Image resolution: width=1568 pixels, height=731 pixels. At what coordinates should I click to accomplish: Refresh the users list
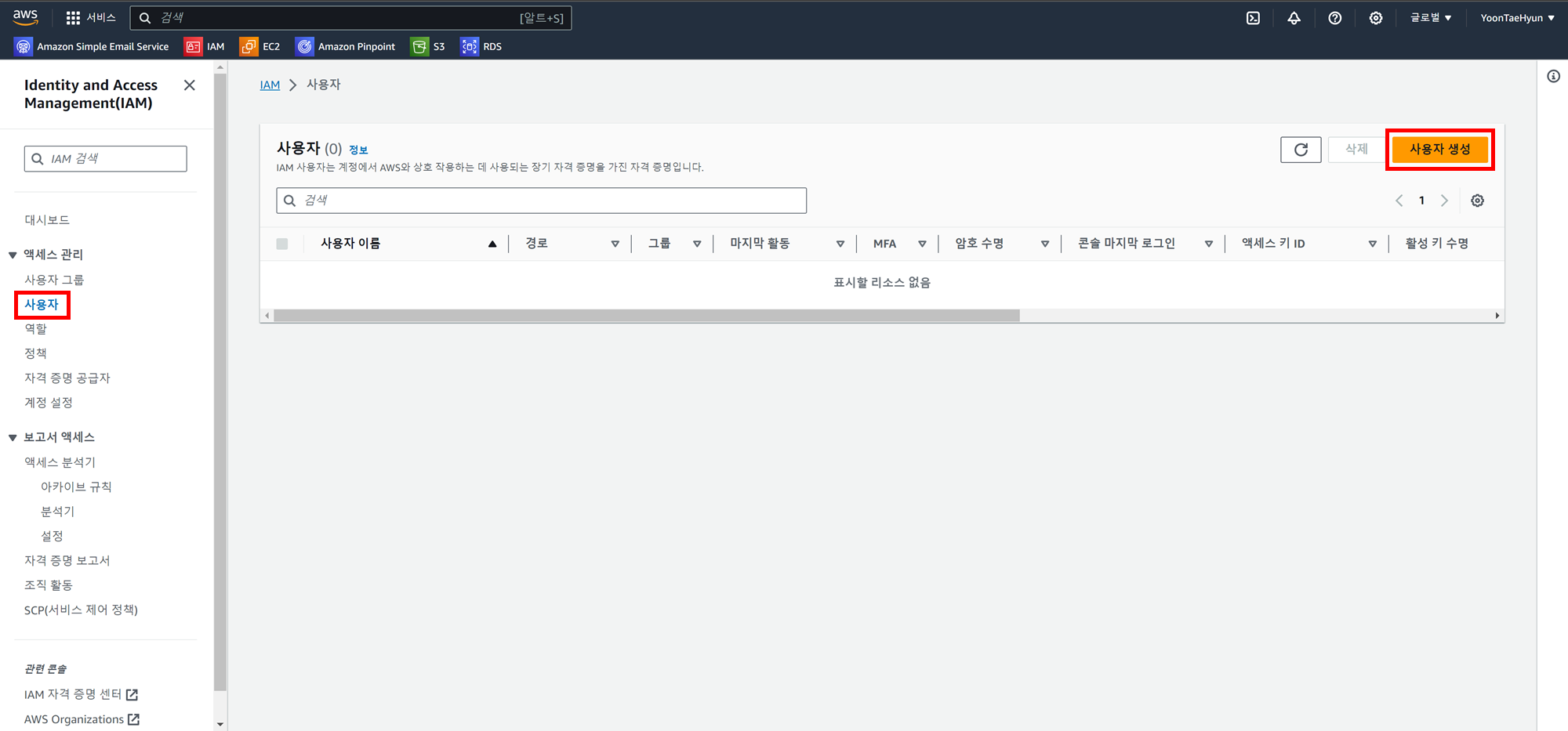[1301, 150]
